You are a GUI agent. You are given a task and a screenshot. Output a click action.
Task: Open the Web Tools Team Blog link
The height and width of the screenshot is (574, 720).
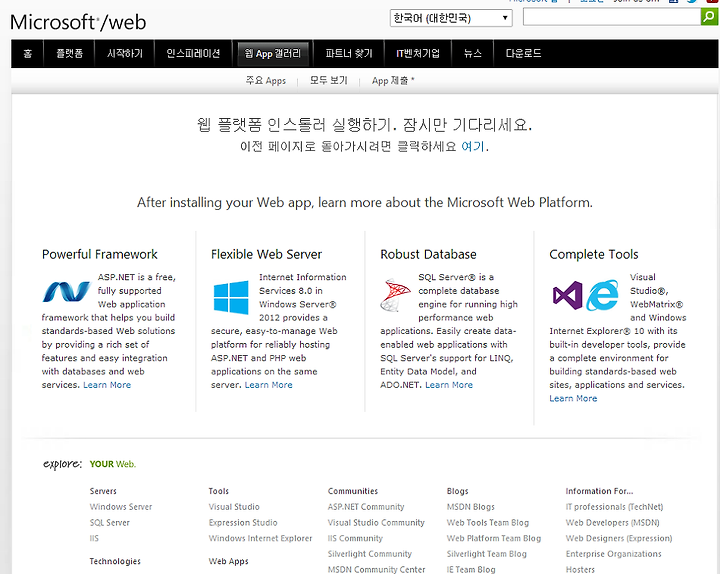coord(488,523)
